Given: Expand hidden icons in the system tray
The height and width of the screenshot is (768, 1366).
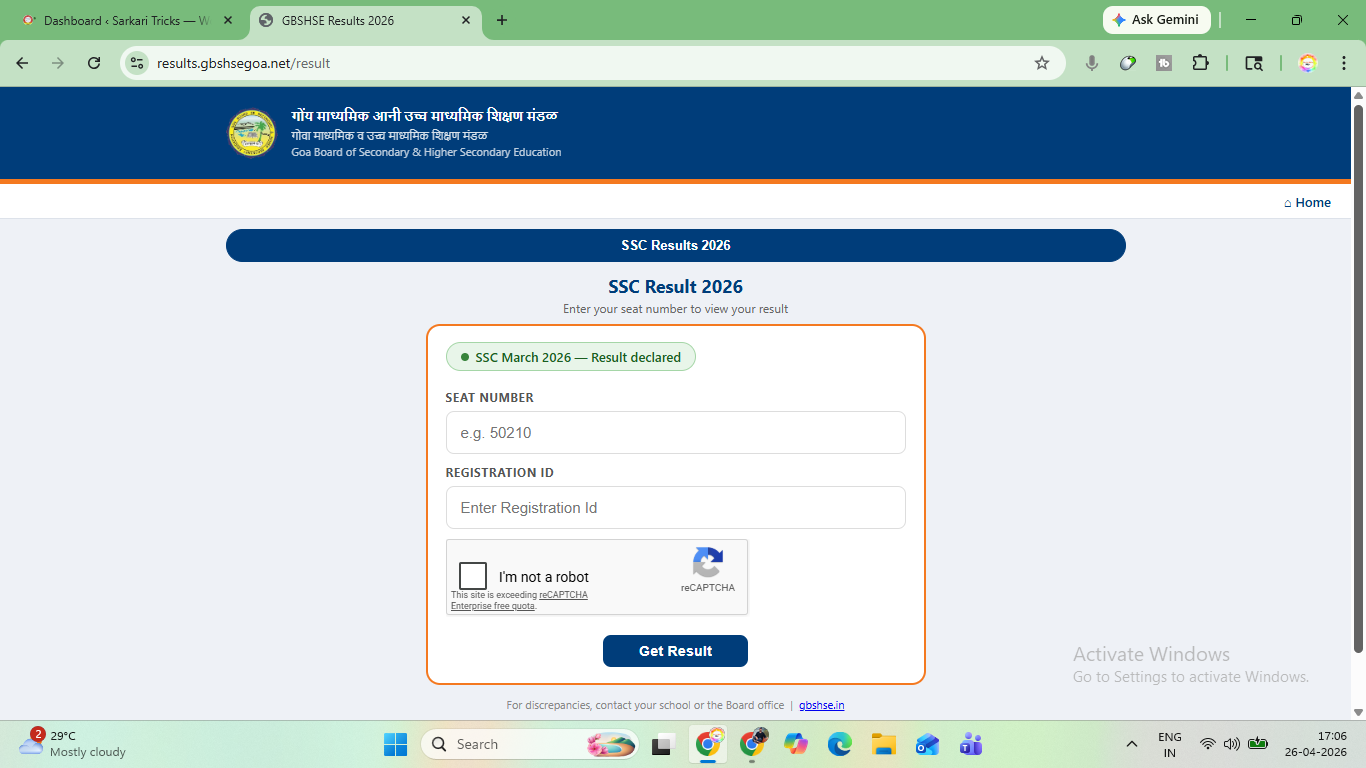Looking at the screenshot, I should pyautogui.click(x=1131, y=744).
